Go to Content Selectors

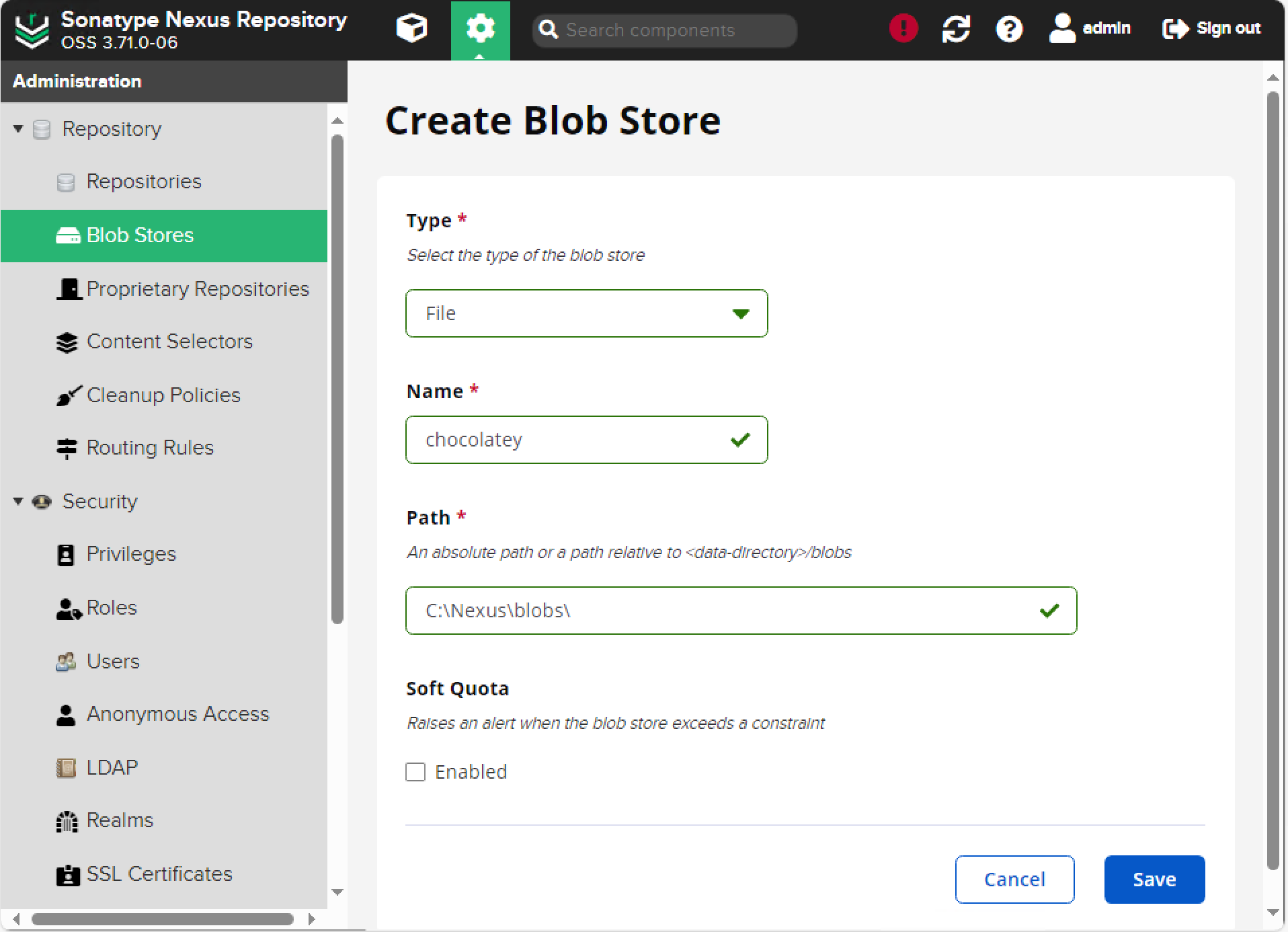pos(169,342)
